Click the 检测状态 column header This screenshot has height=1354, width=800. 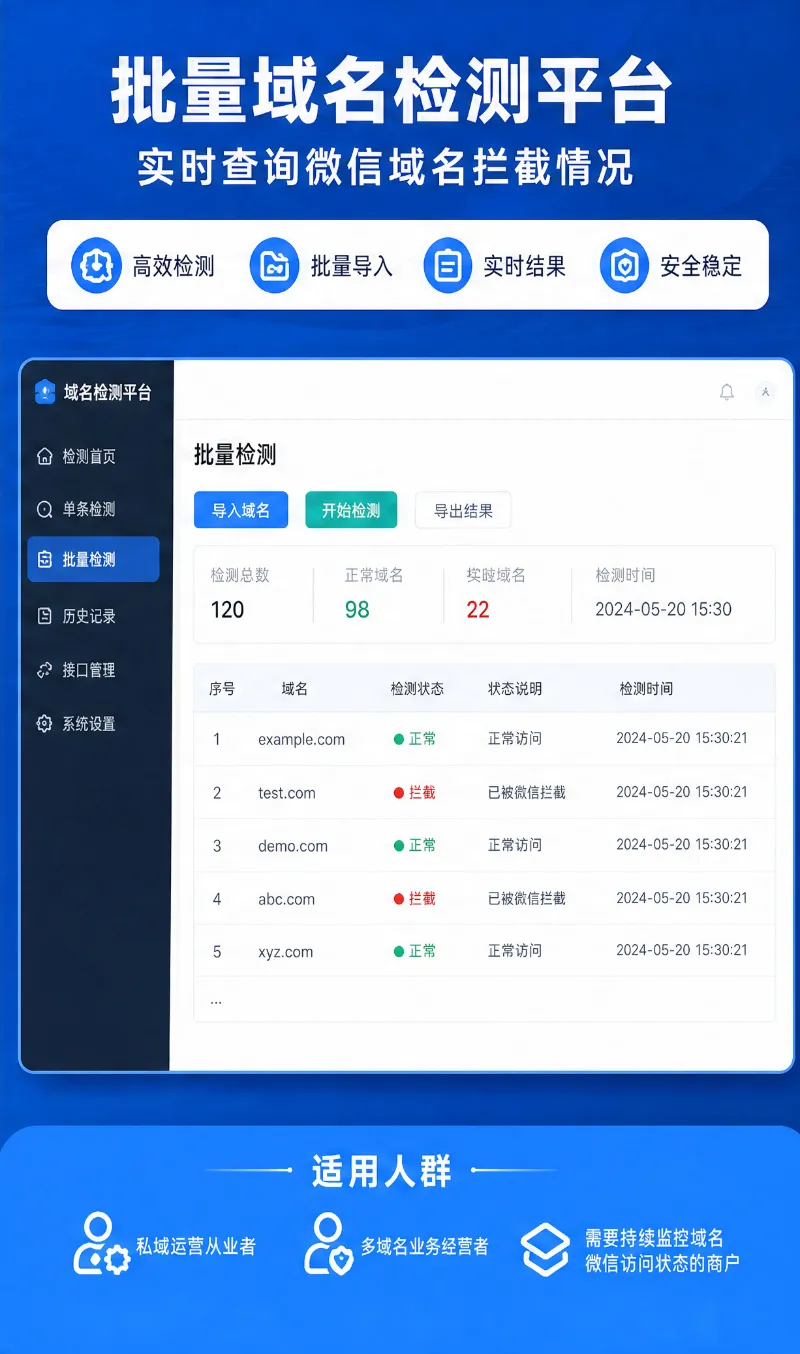417,689
